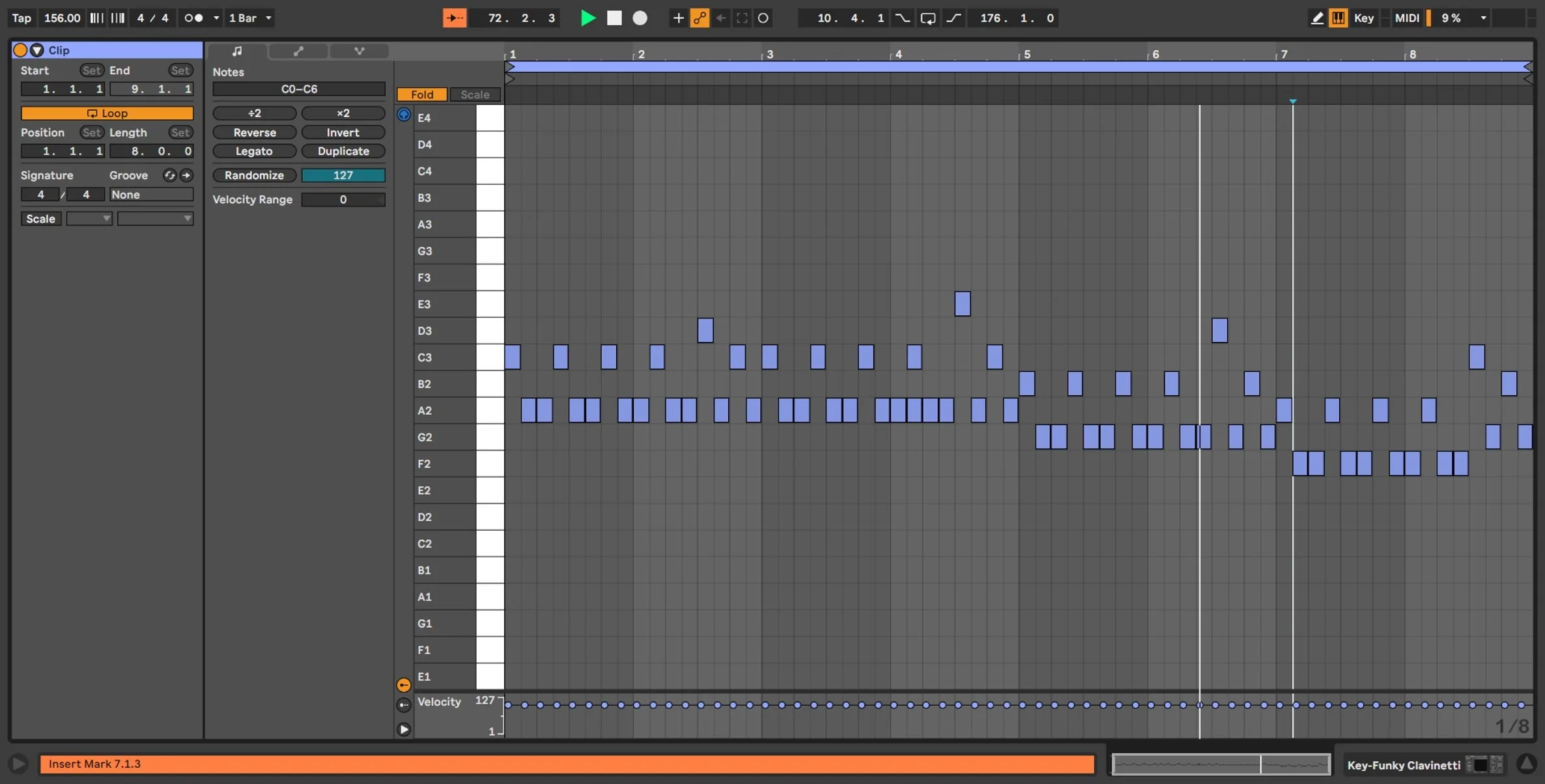Click the Randomize amount 127 slider
This screenshot has width=1545, height=784.
(x=343, y=175)
